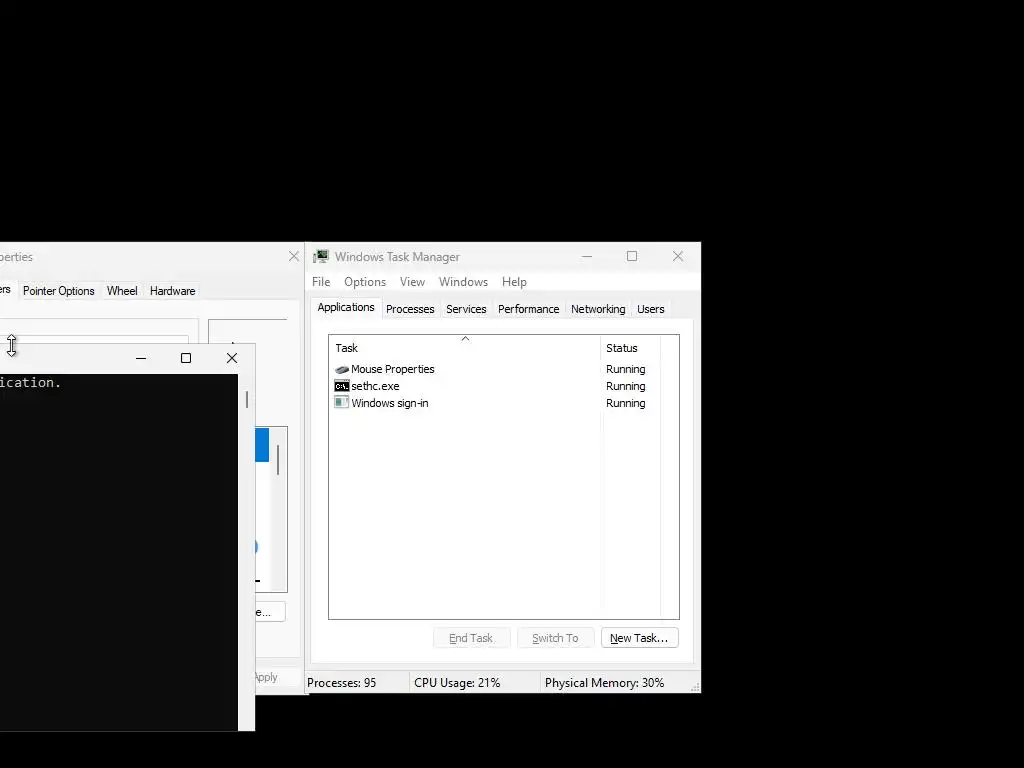Switch to the Services tab
Image resolution: width=1024 pixels, height=768 pixels.
click(466, 309)
